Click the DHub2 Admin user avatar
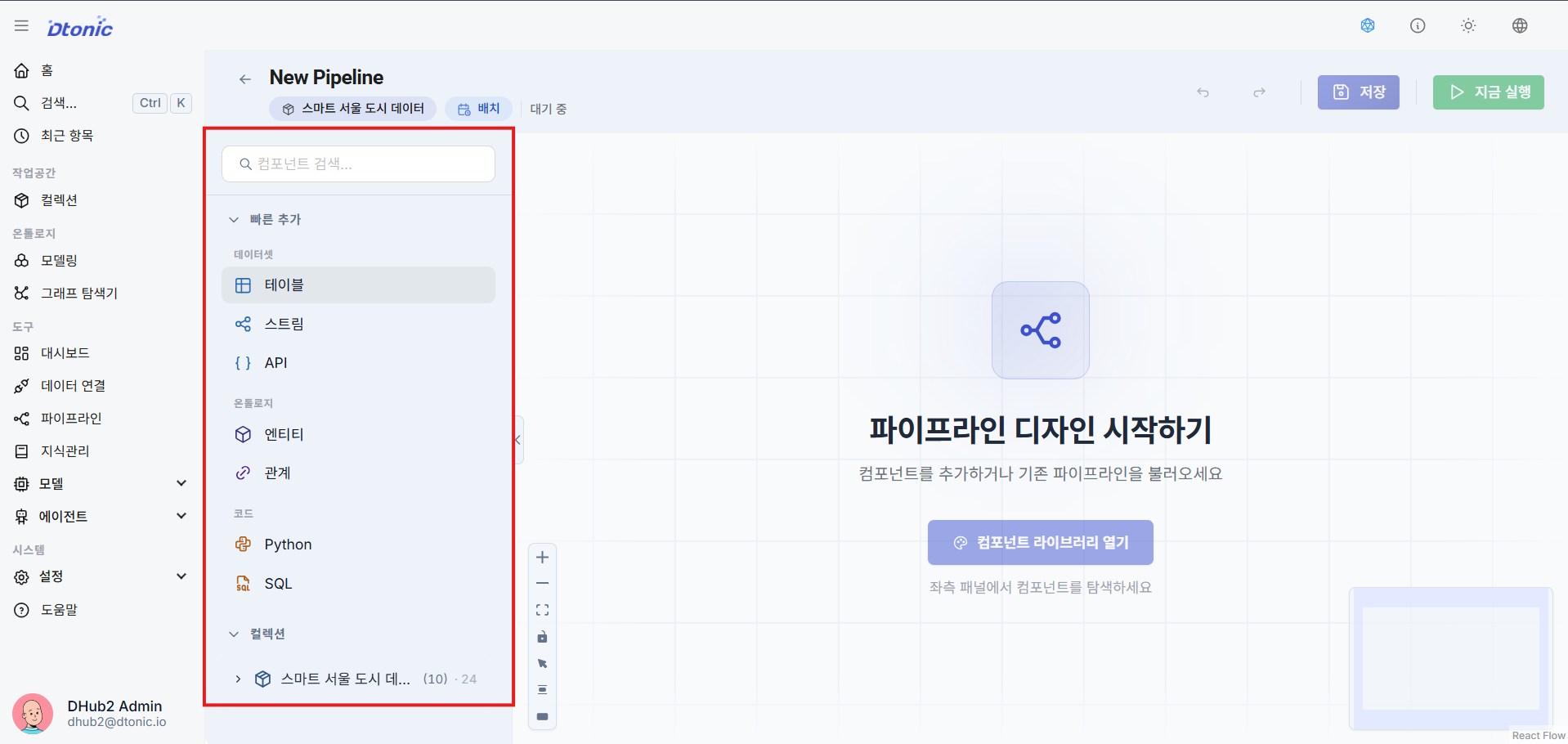The width and height of the screenshot is (1568, 744). tap(33, 714)
